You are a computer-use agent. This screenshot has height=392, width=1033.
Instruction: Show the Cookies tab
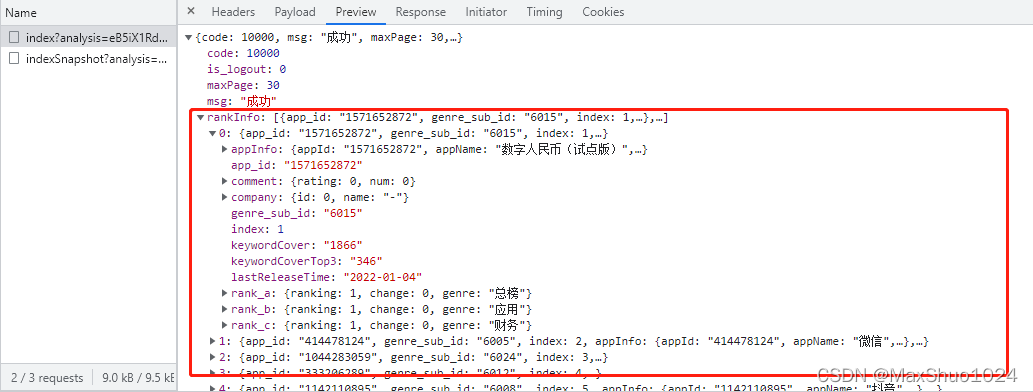603,12
